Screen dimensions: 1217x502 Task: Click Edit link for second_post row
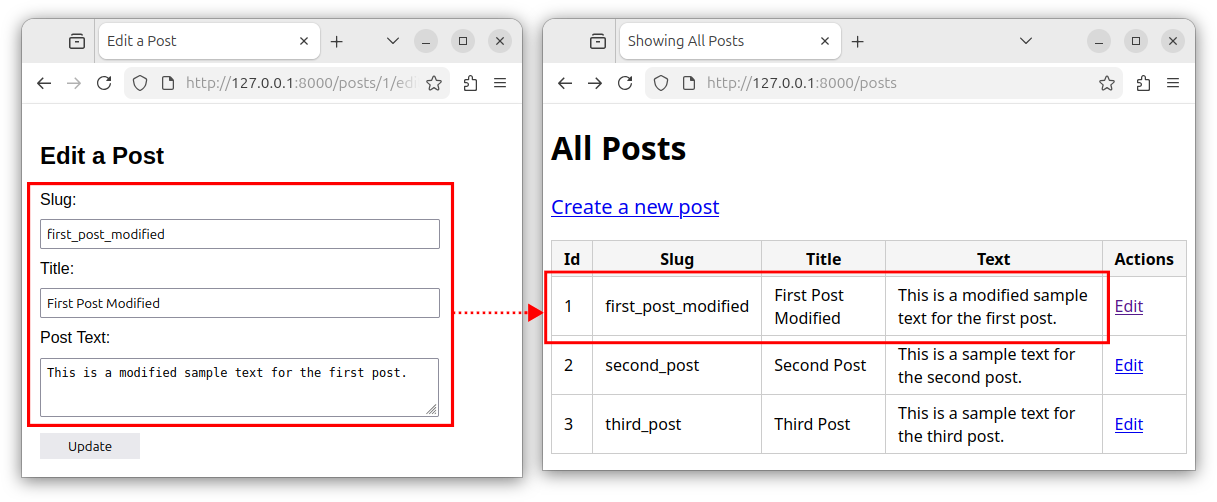click(1129, 365)
